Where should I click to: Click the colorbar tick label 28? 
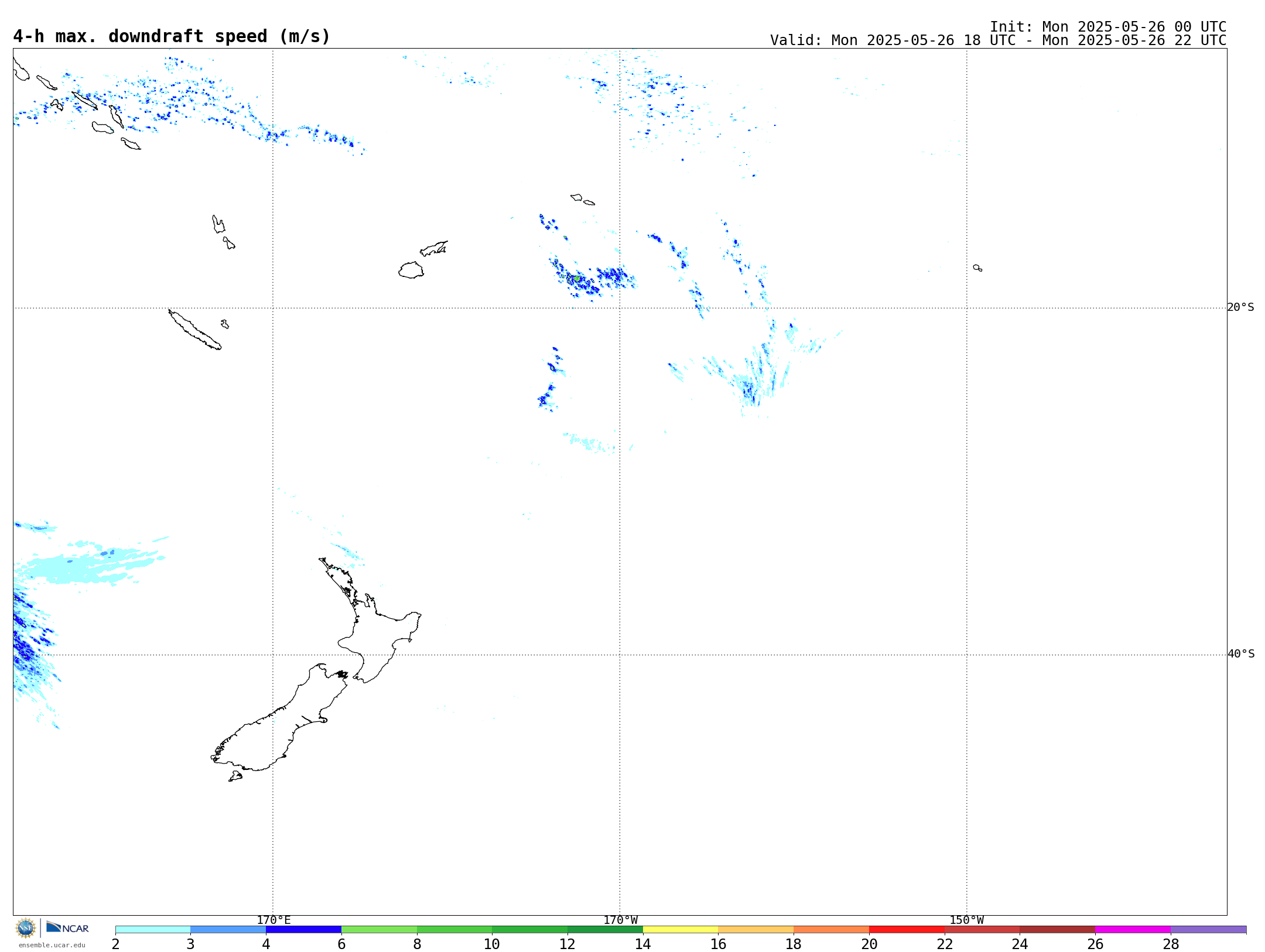[1171, 944]
